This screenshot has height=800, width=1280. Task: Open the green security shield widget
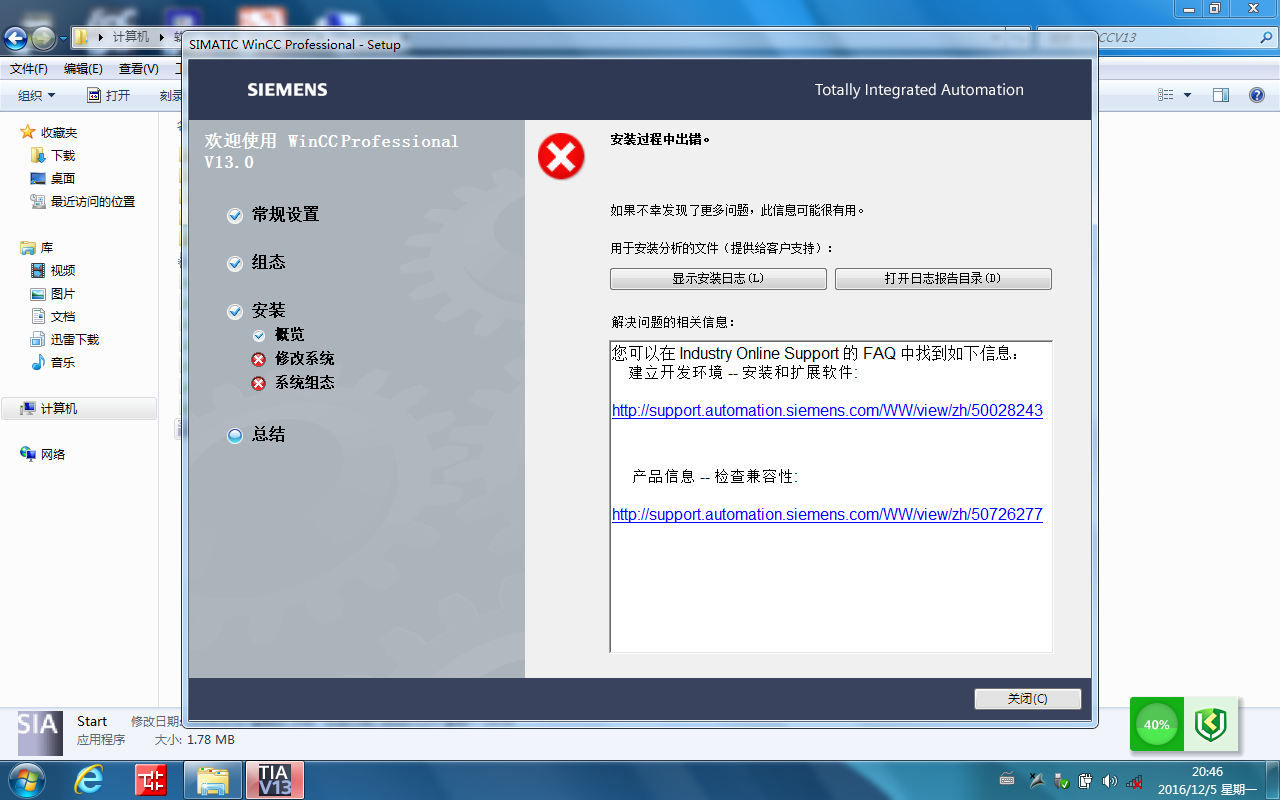pyautogui.click(x=1211, y=724)
